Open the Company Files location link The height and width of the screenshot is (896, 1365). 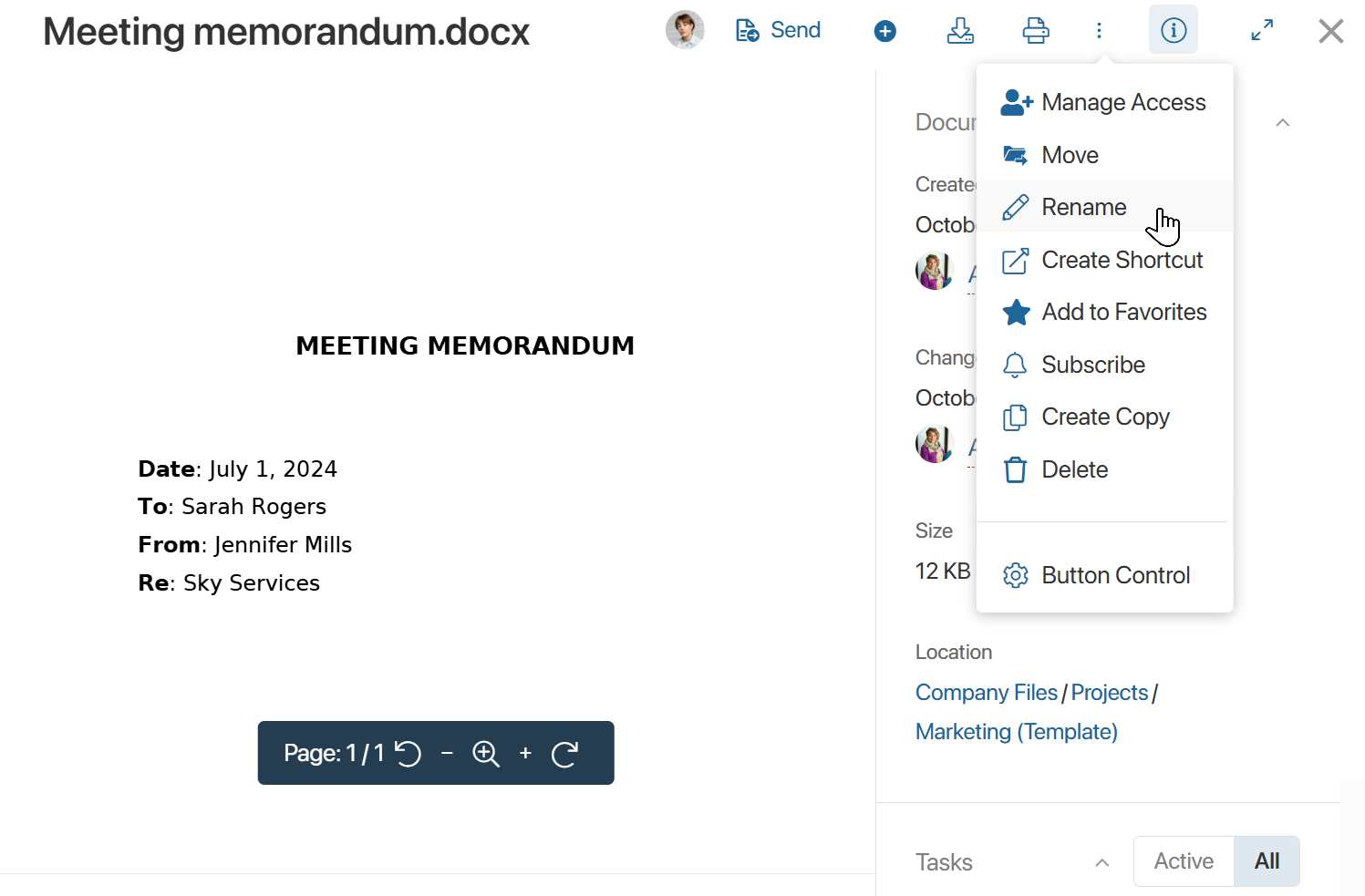[987, 693]
